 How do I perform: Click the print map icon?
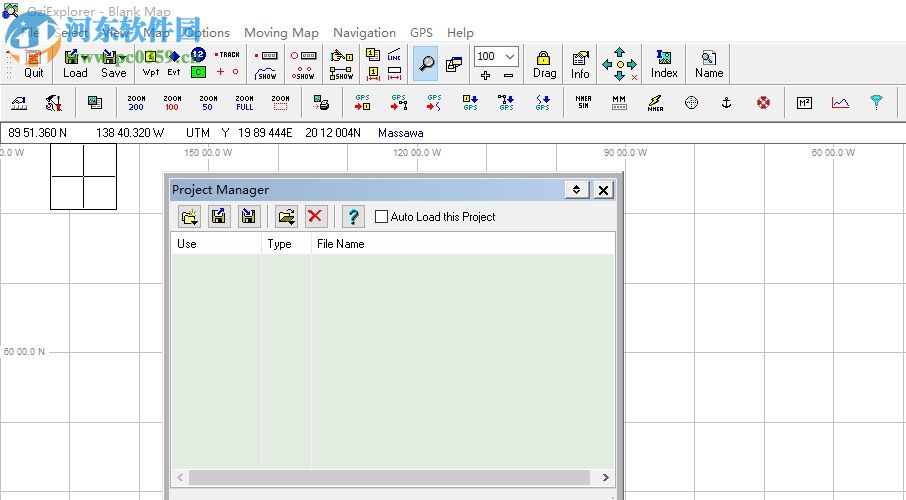pyautogui.click(x=321, y=103)
